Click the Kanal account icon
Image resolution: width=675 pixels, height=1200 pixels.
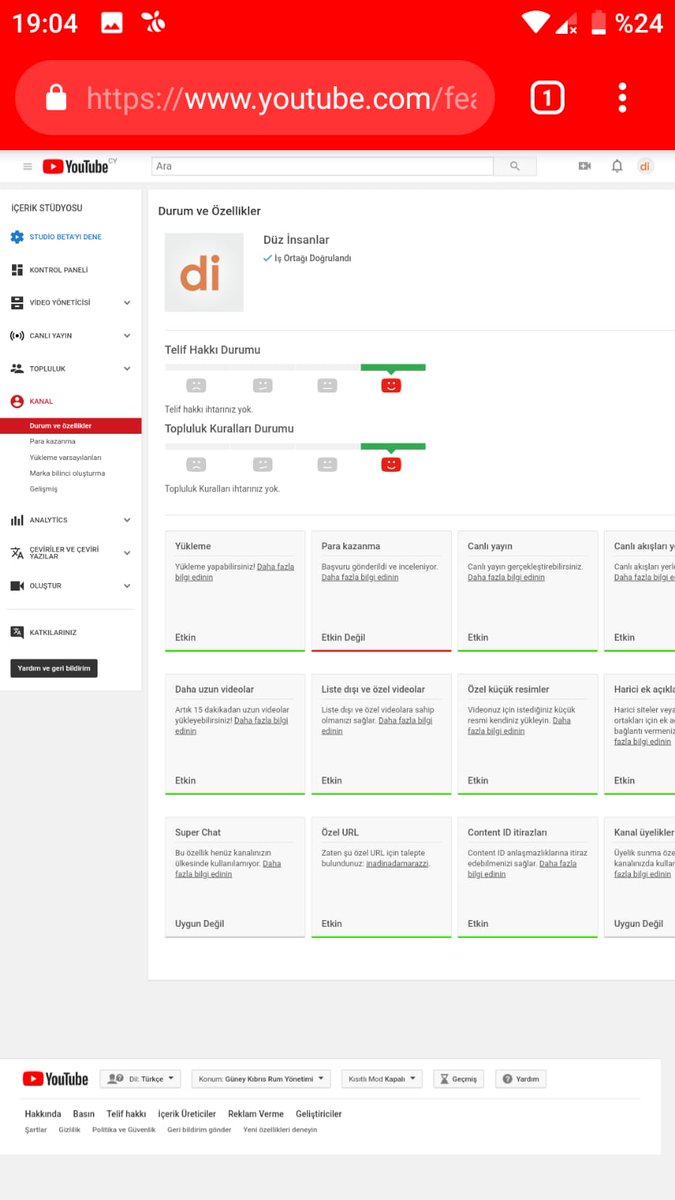(17, 401)
